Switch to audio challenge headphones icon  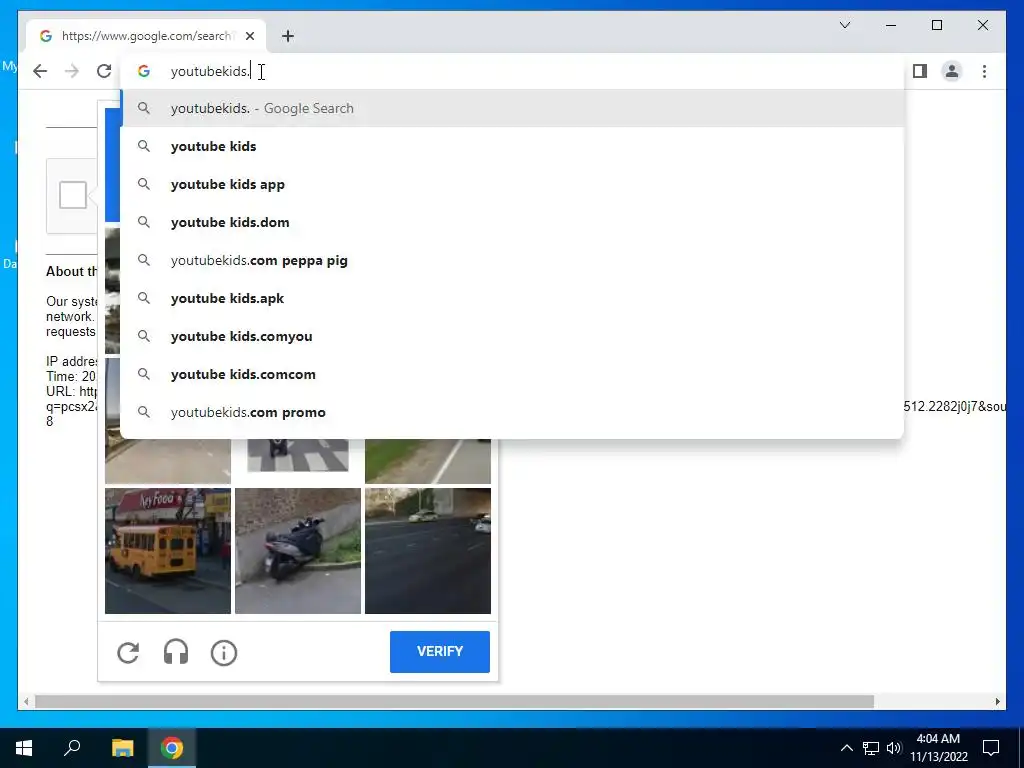point(176,652)
